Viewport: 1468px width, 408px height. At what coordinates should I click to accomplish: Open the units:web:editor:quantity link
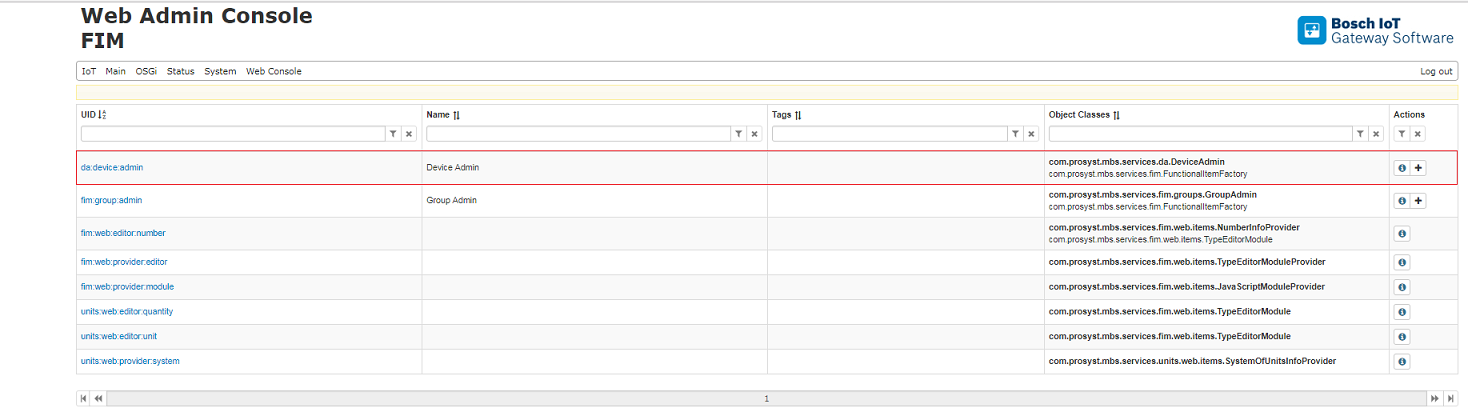point(127,311)
